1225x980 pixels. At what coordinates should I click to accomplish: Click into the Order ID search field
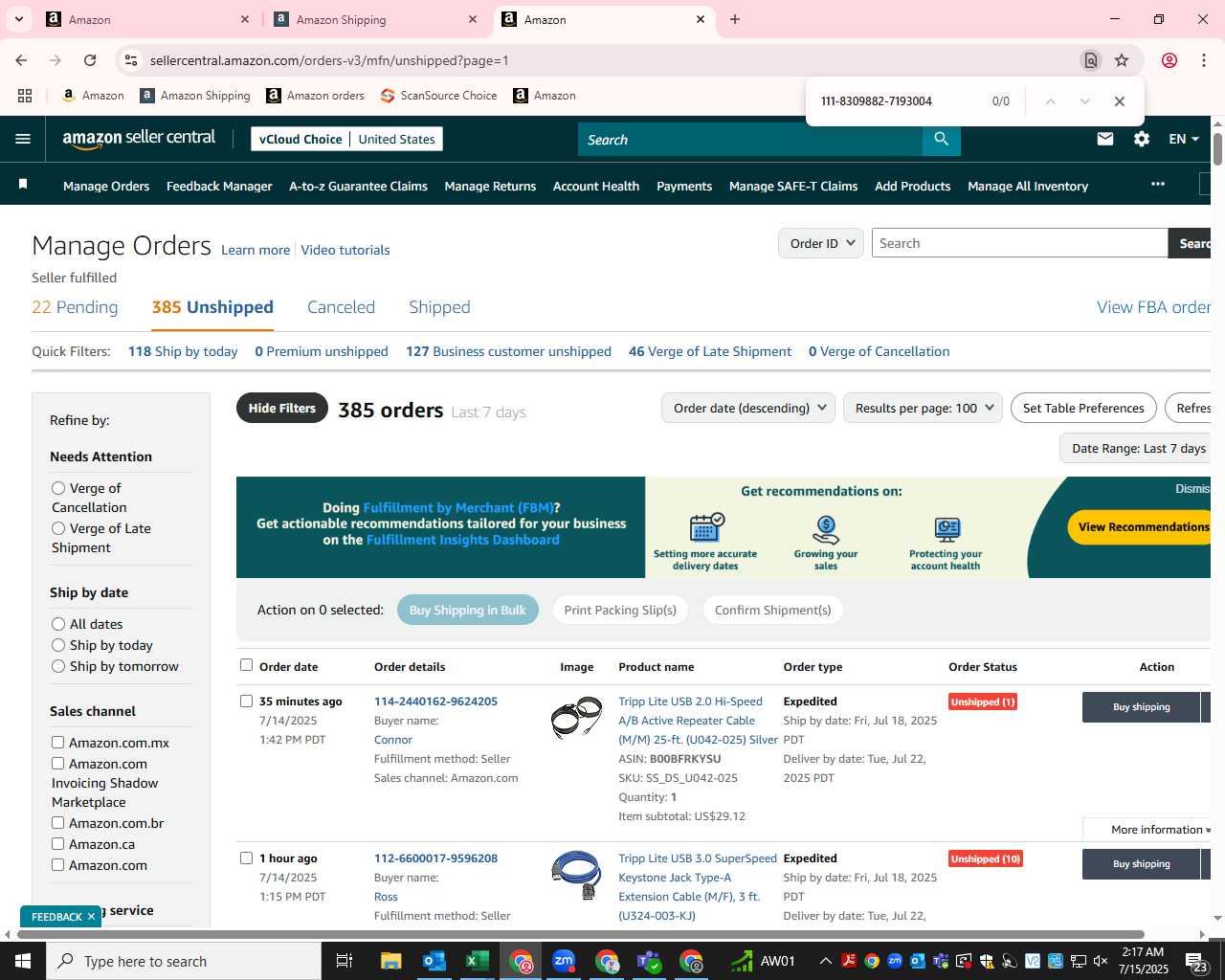point(1019,243)
